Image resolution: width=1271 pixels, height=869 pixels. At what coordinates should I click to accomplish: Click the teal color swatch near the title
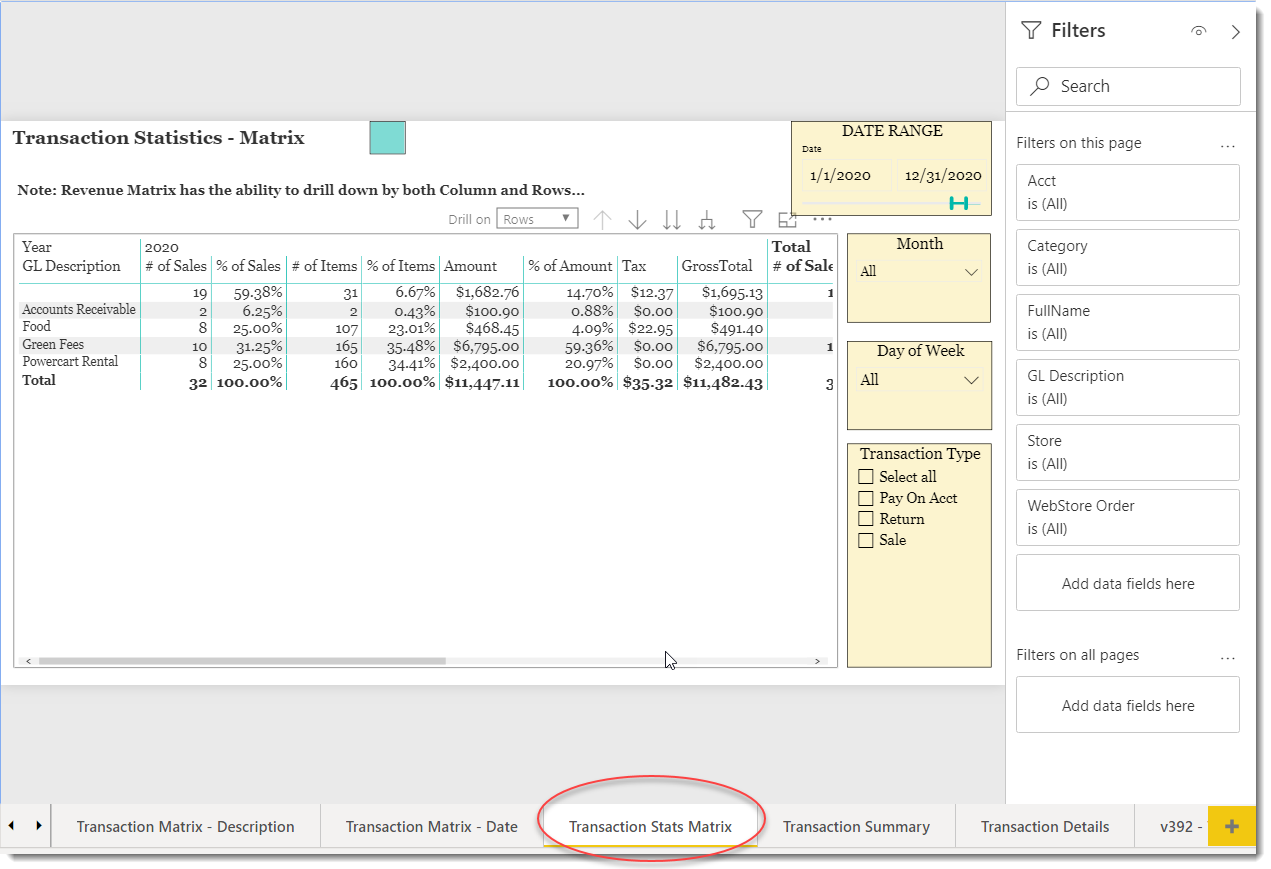point(389,138)
